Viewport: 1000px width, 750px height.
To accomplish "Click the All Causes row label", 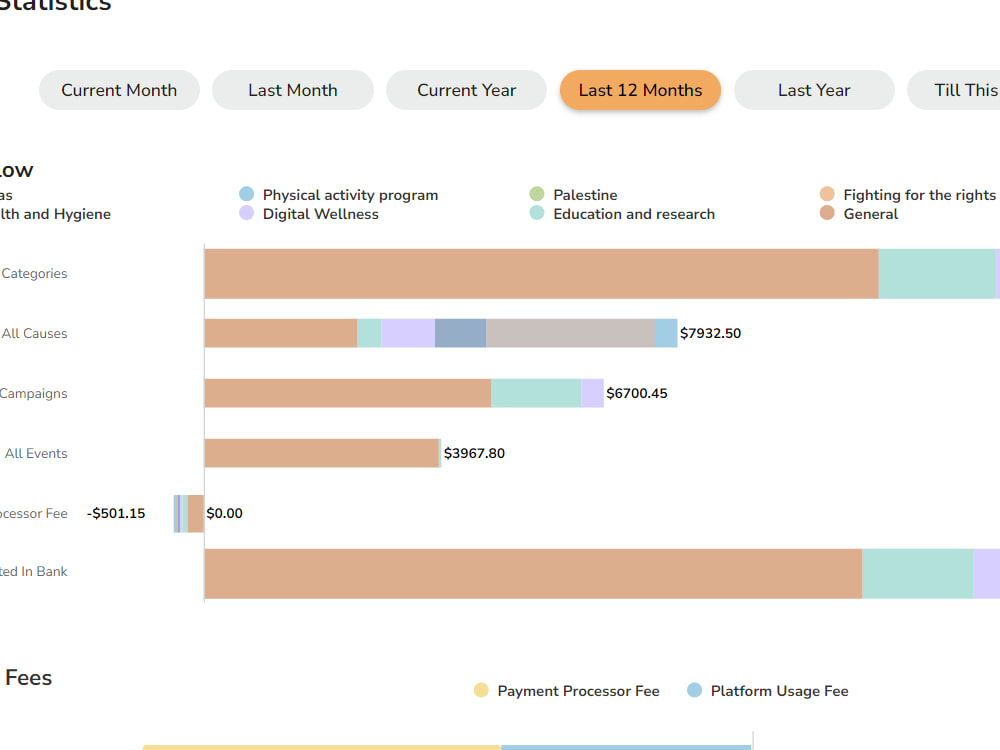I will pyautogui.click(x=35, y=333).
